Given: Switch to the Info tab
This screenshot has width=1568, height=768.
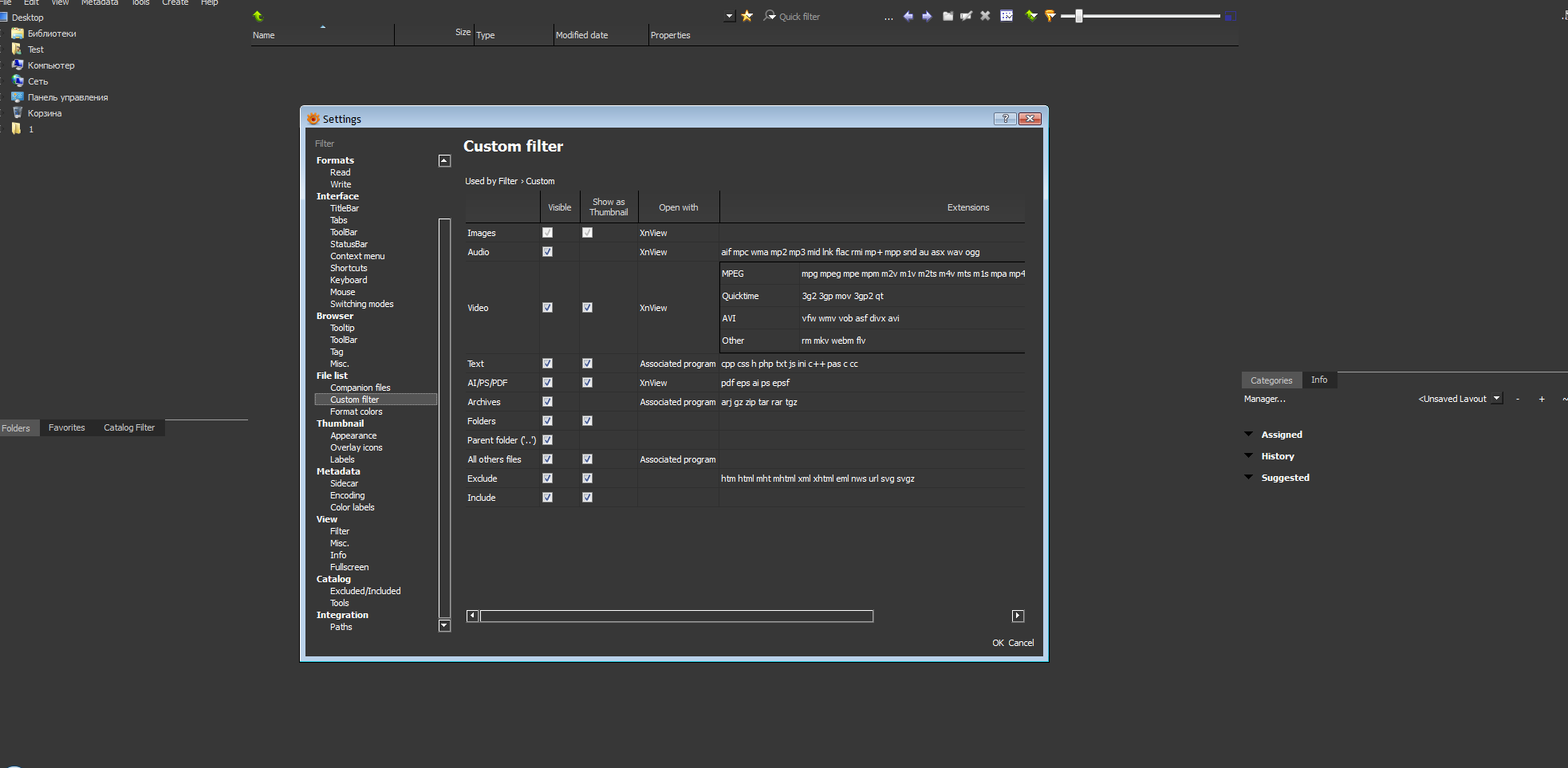Looking at the screenshot, I should [1319, 380].
